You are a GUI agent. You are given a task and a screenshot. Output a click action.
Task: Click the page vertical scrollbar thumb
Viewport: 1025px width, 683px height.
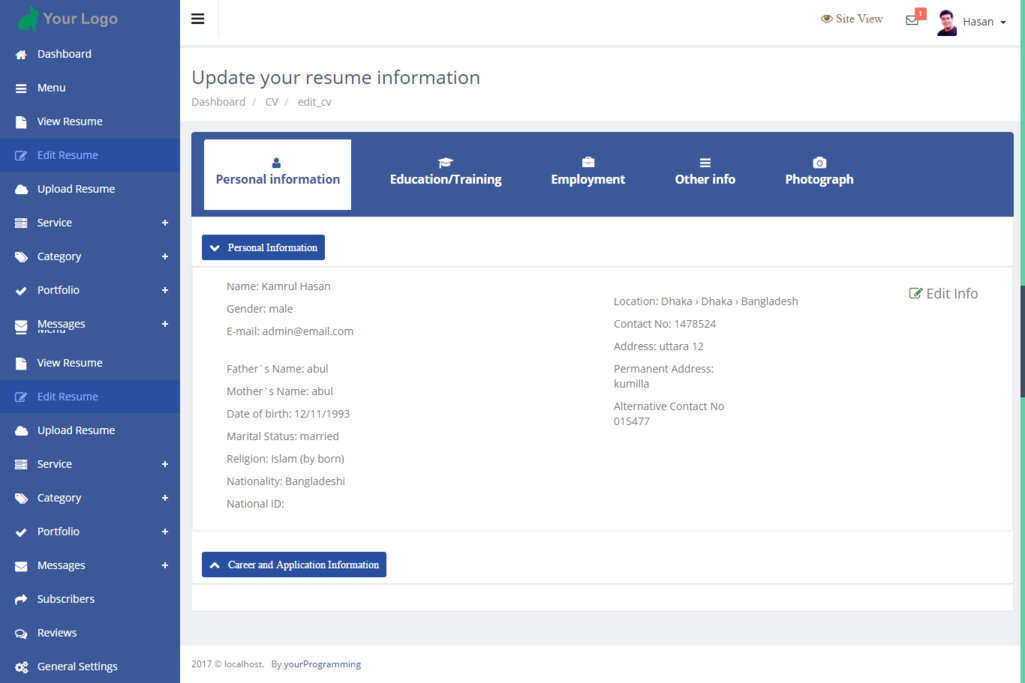pyautogui.click(x=1021, y=340)
